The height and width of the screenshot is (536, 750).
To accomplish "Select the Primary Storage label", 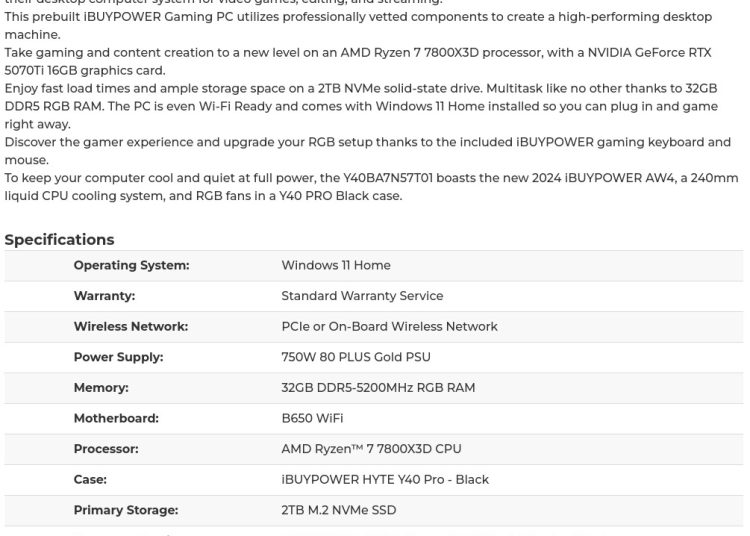I will [126, 510].
